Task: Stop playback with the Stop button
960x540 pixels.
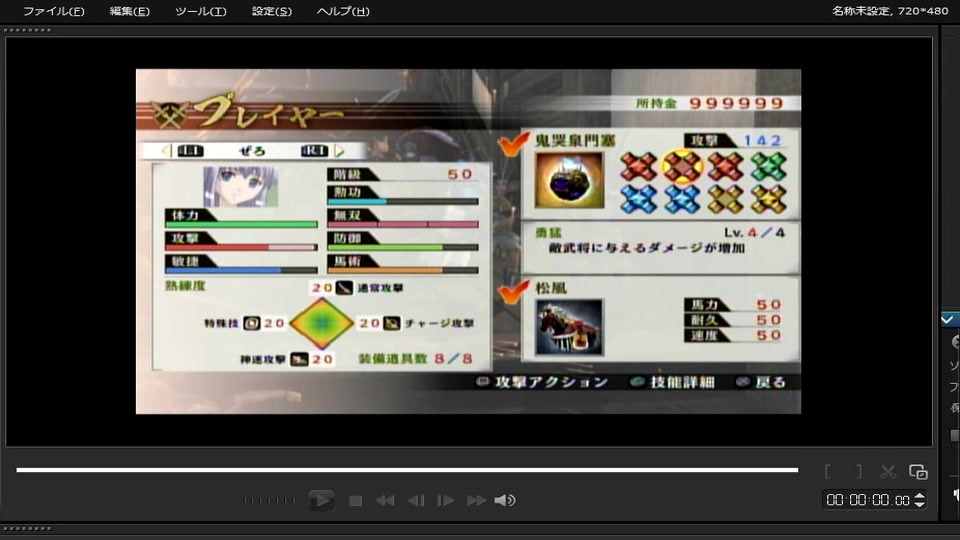Action: tap(355, 501)
